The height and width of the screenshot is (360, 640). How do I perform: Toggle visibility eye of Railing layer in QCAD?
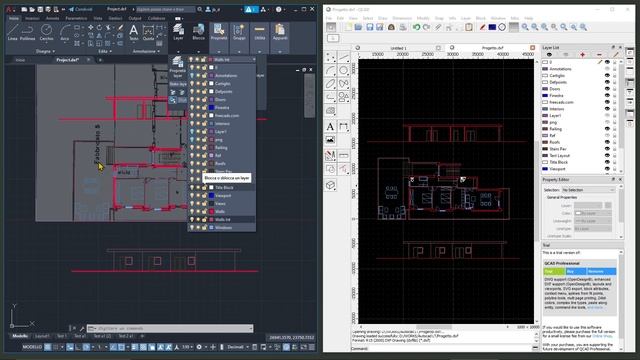click(x=607, y=129)
